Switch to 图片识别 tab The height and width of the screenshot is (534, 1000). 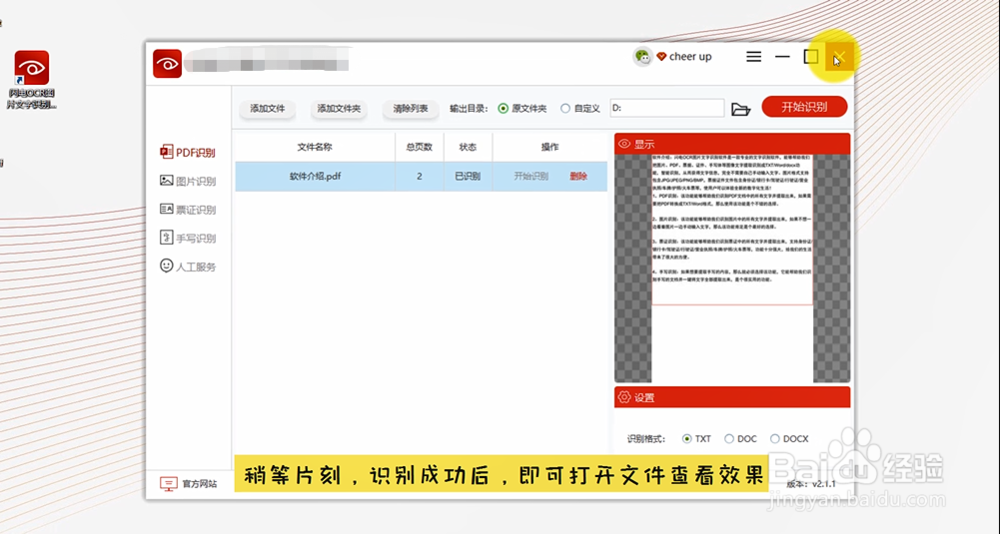(x=188, y=181)
